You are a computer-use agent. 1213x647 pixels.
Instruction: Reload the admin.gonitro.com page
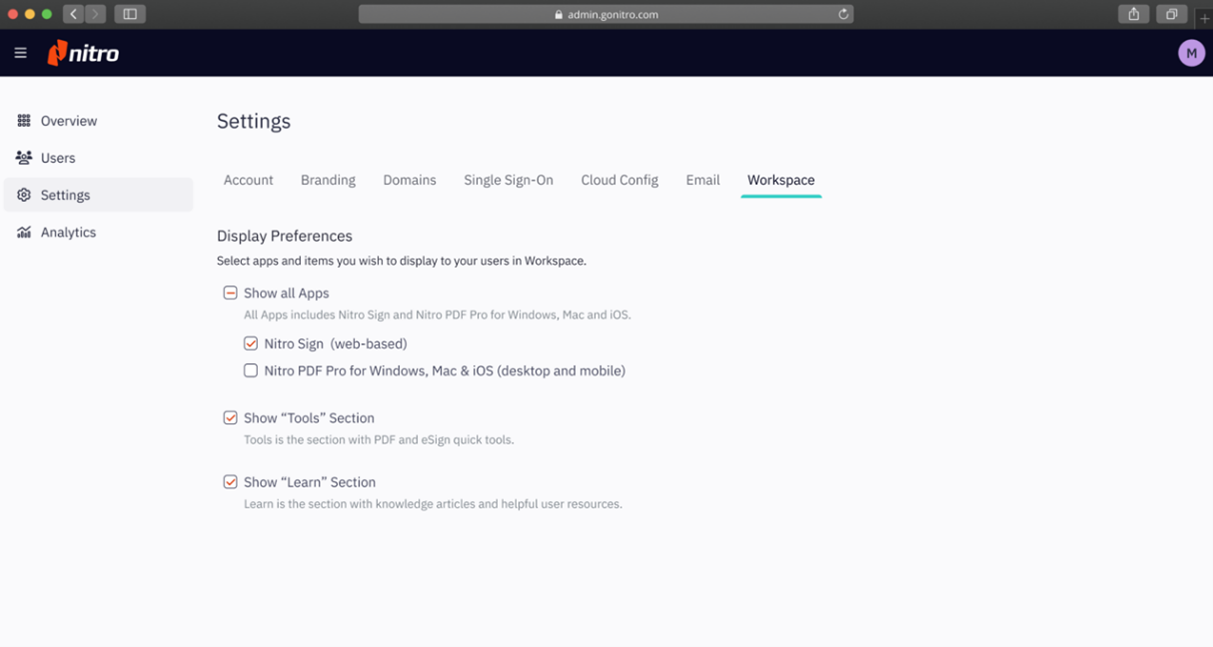click(x=843, y=14)
